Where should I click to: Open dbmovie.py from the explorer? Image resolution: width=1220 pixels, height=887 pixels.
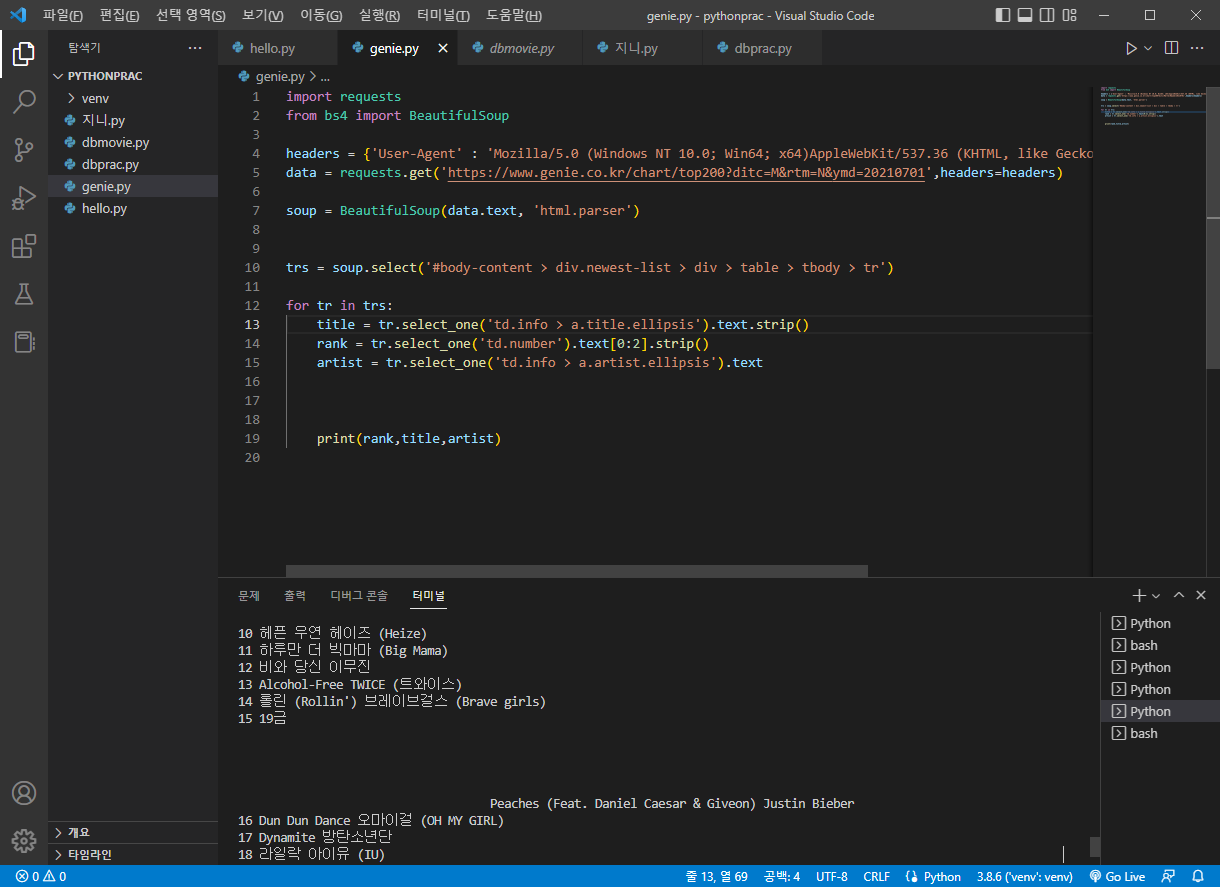pos(133,142)
